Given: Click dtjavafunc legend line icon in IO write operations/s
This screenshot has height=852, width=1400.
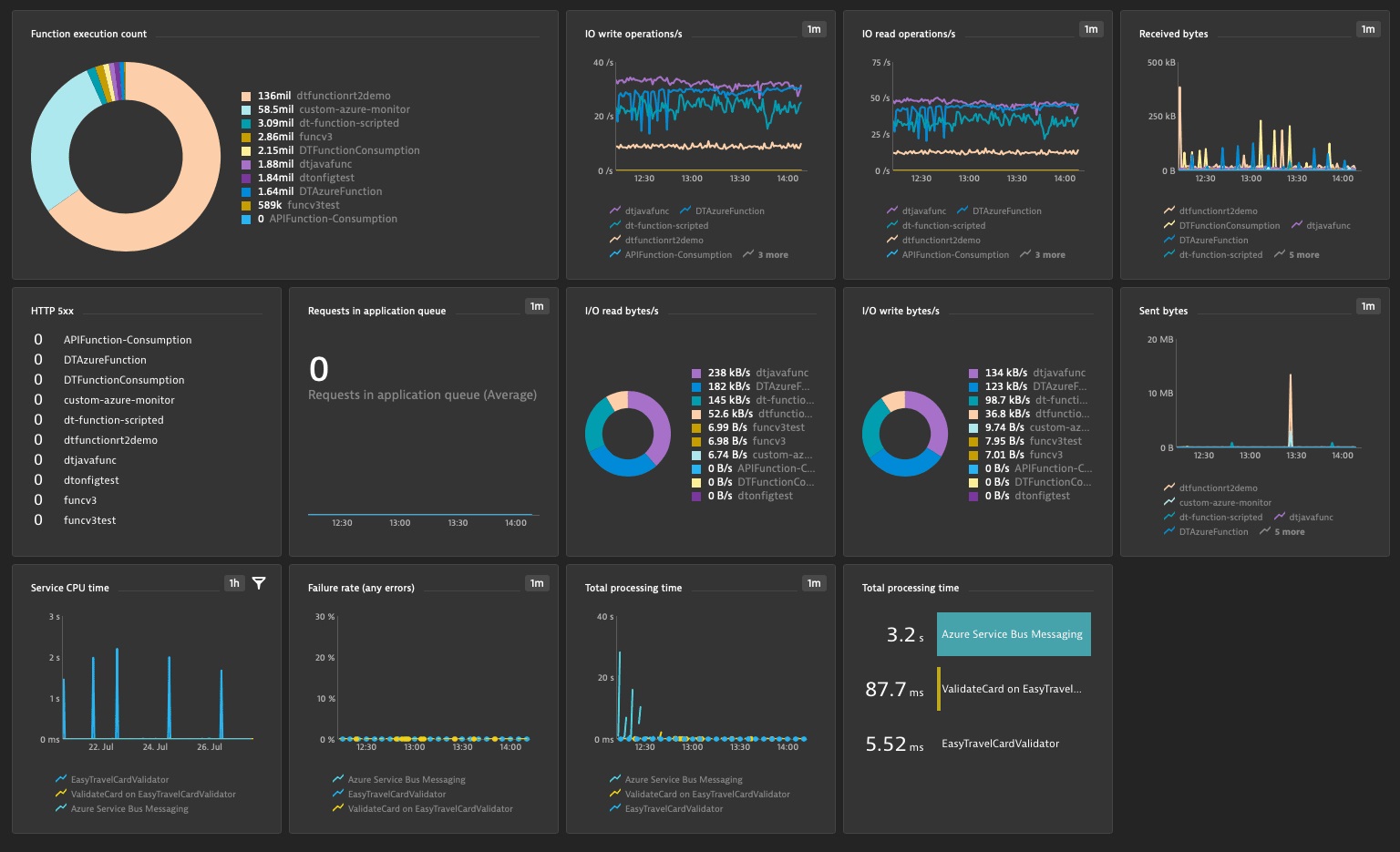Looking at the screenshot, I should point(615,211).
